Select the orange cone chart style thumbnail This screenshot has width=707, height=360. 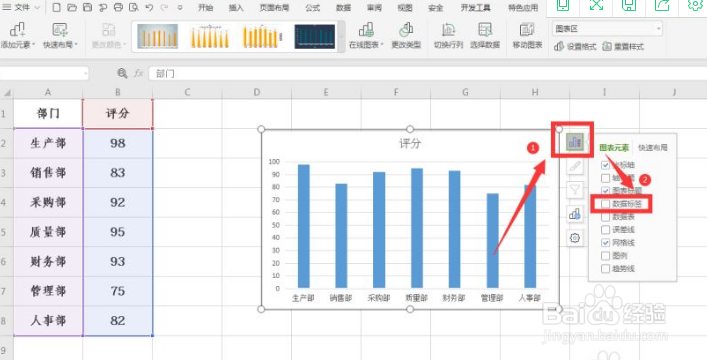click(x=210, y=36)
